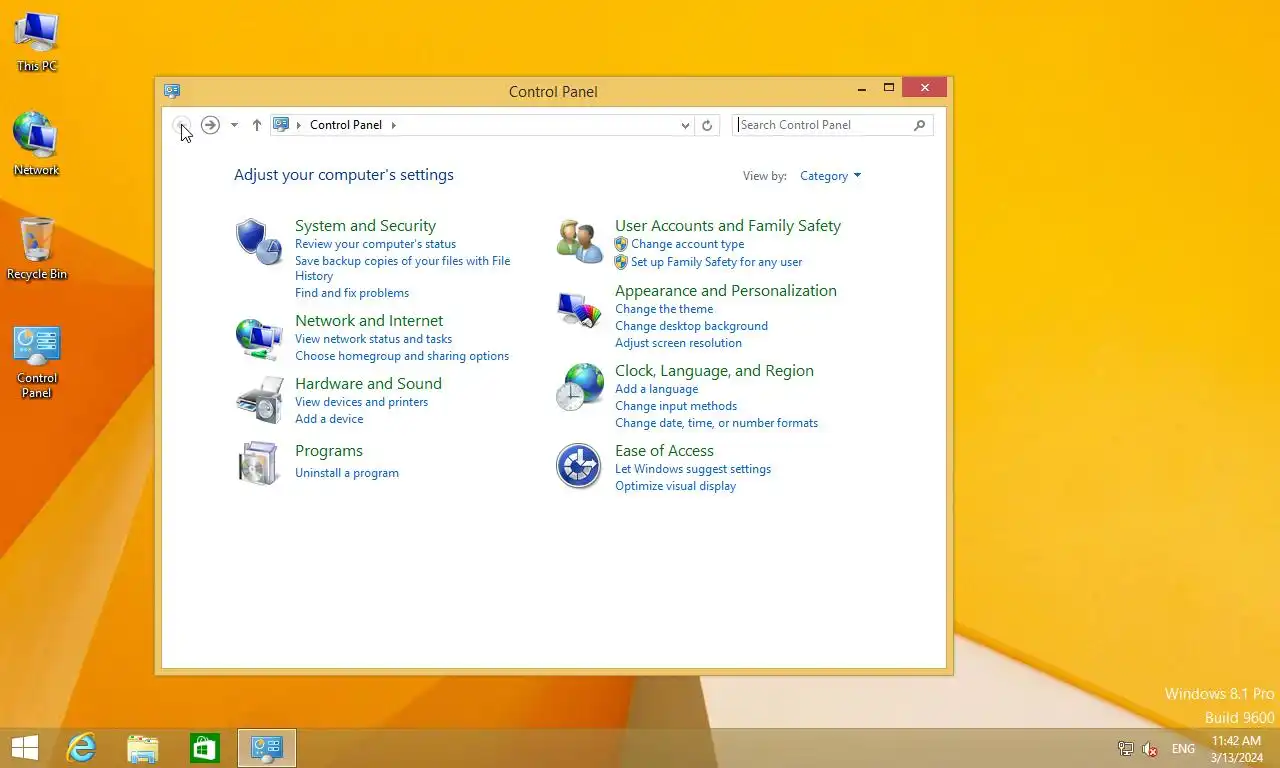1280x768 pixels.
Task: Open the Ease of Access icon
Action: coord(578,466)
